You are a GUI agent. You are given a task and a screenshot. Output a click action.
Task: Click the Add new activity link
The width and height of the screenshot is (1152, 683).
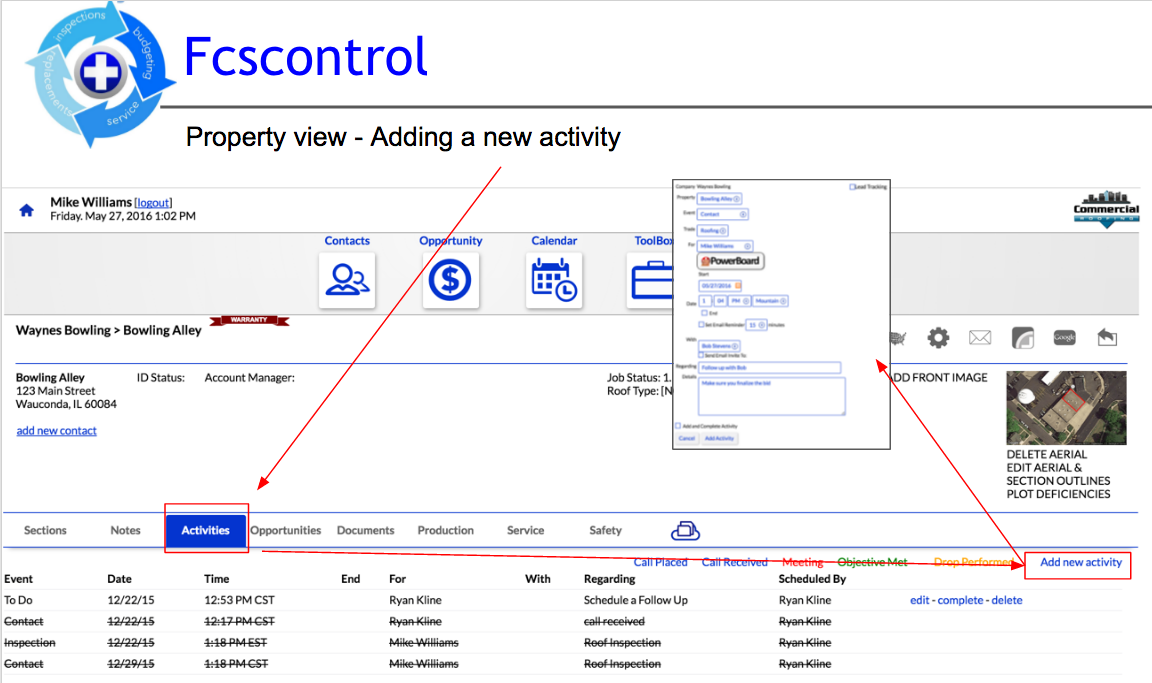click(1081, 562)
